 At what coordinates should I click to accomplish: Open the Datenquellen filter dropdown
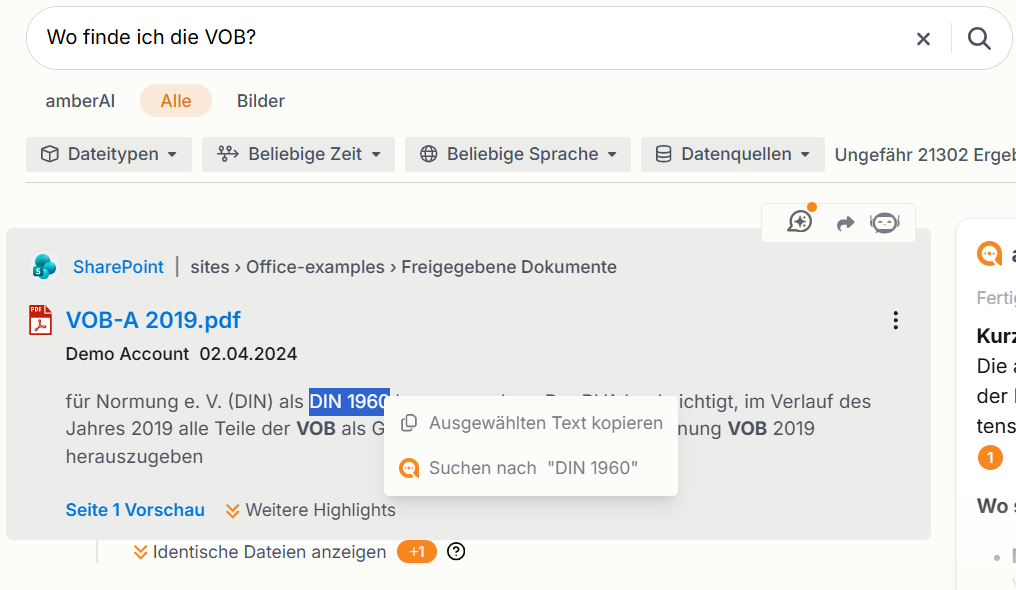pos(733,154)
